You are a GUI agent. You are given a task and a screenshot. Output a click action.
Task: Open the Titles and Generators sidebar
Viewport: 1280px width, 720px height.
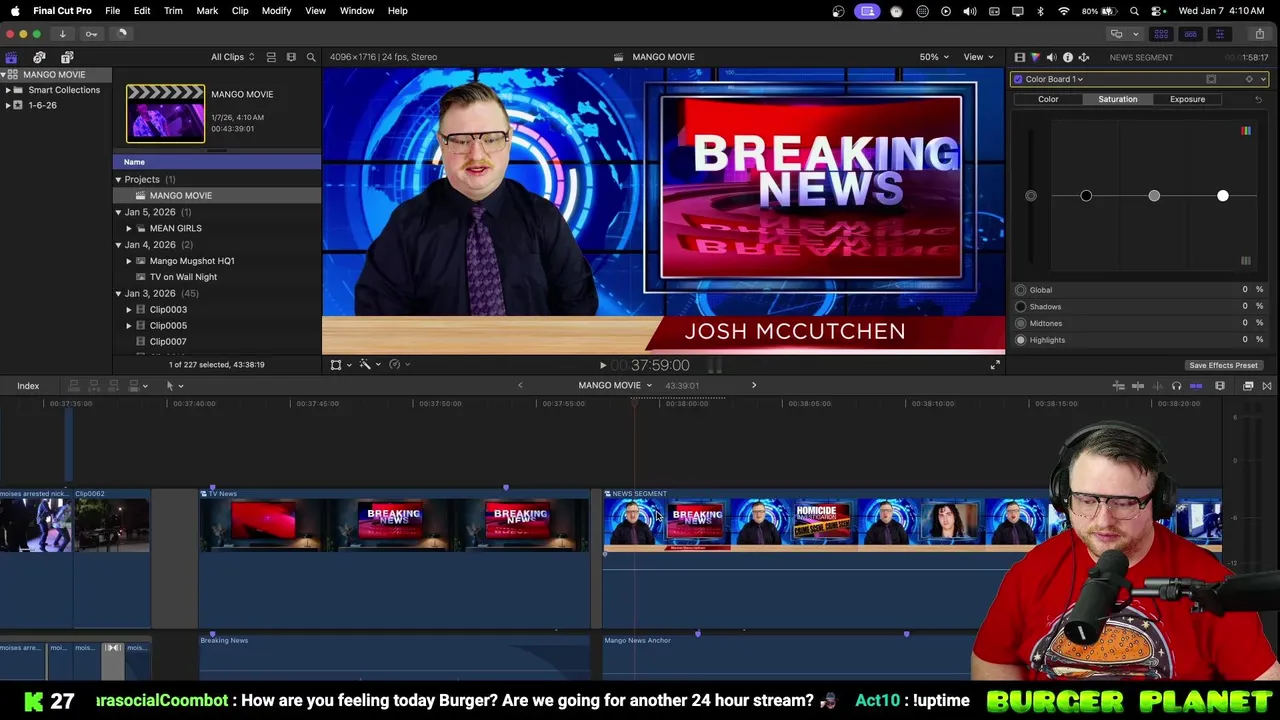pos(67,57)
